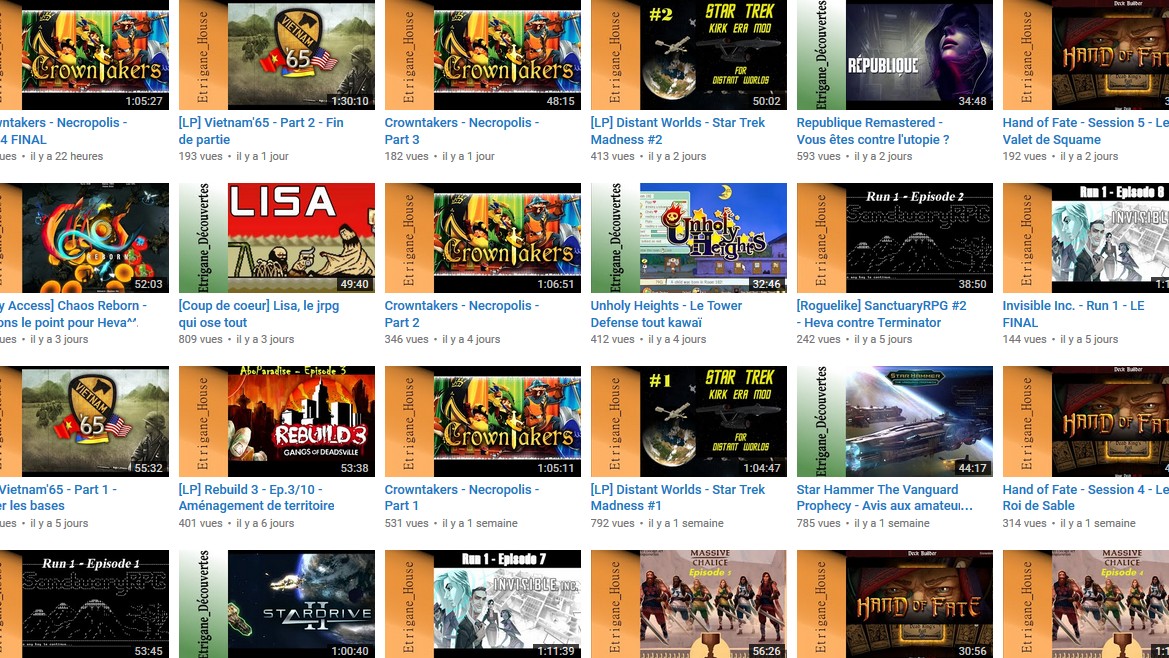Screen dimensions: 1169x658
Task: Play the Vietnam'65 thumbnail lasting 1:30:10
Action: (x=277, y=55)
